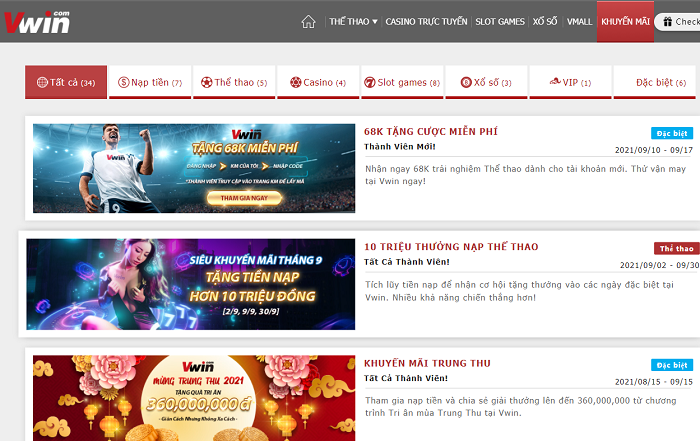Click the Vwin logo
This screenshot has height=441, width=700.
[37, 21]
